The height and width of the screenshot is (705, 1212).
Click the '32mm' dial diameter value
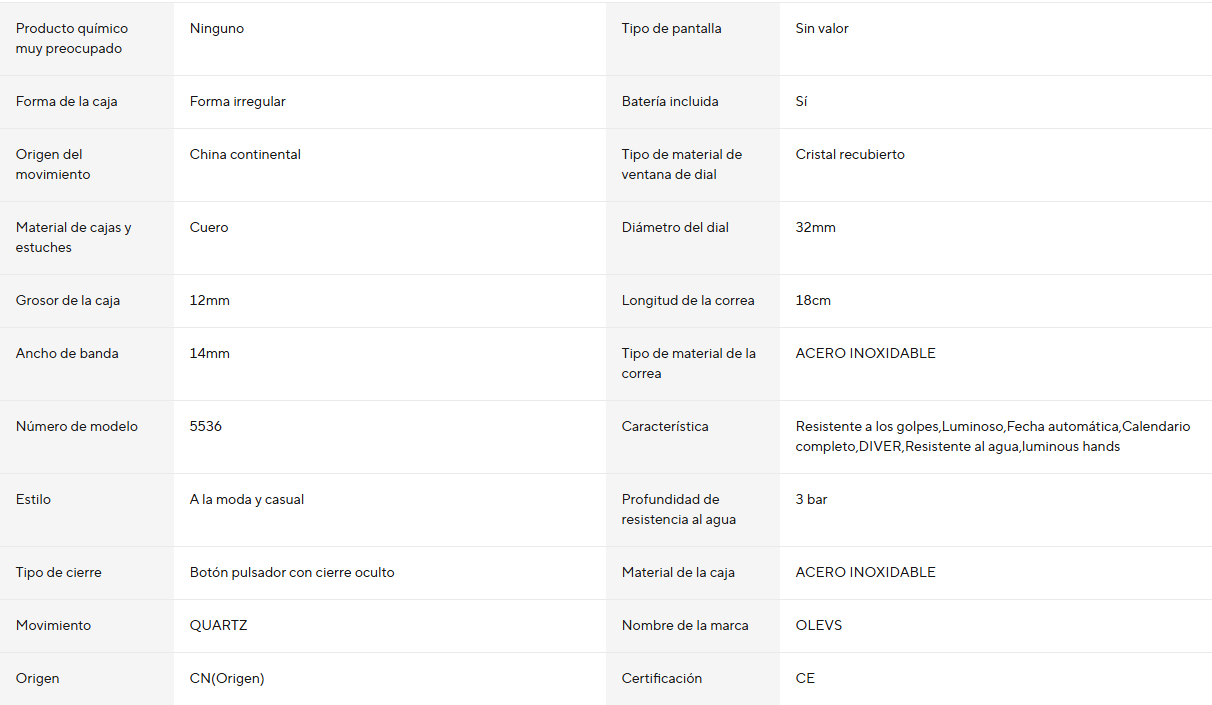(815, 227)
